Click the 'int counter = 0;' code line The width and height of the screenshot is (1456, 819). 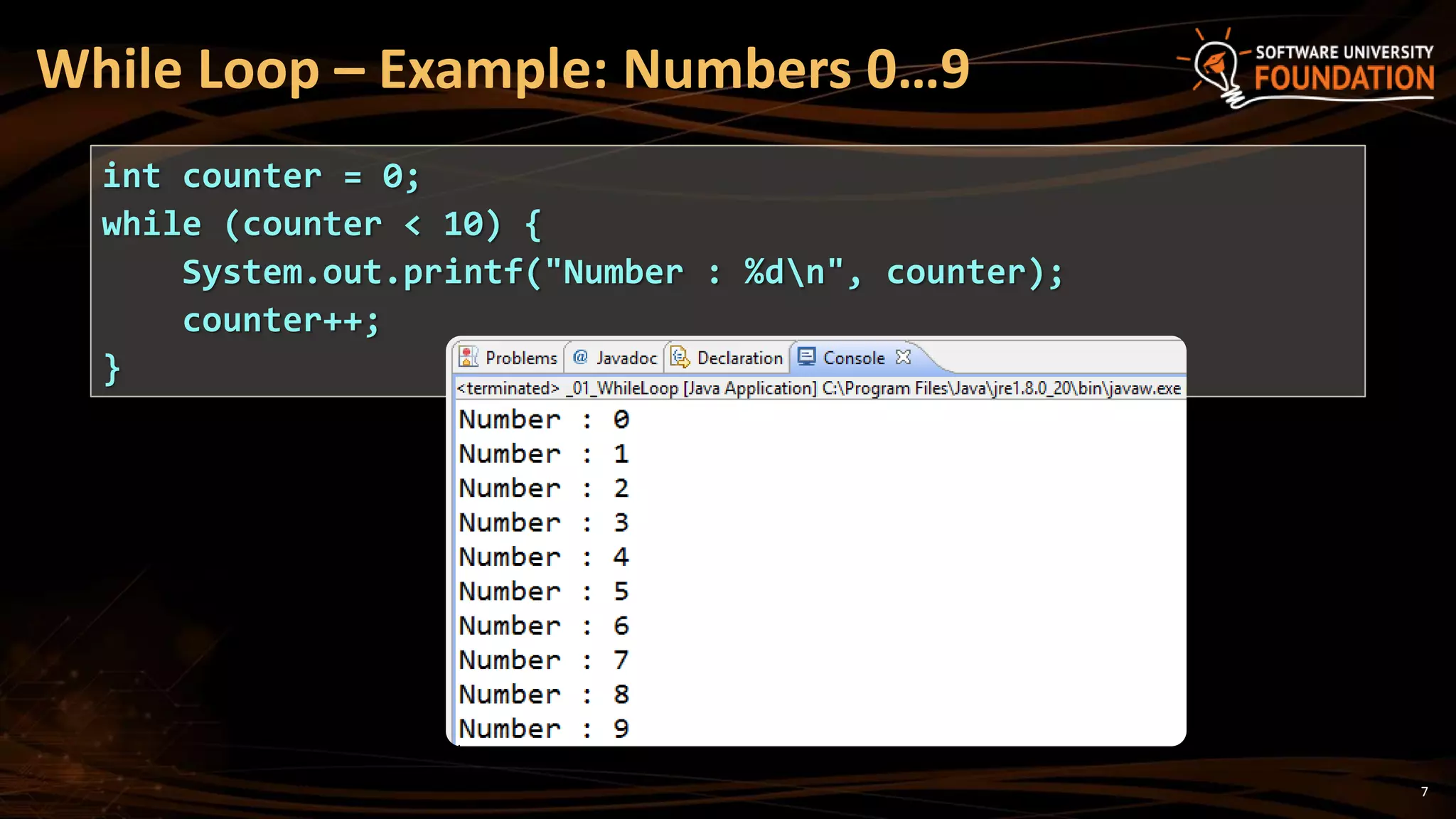[x=261, y=176]
